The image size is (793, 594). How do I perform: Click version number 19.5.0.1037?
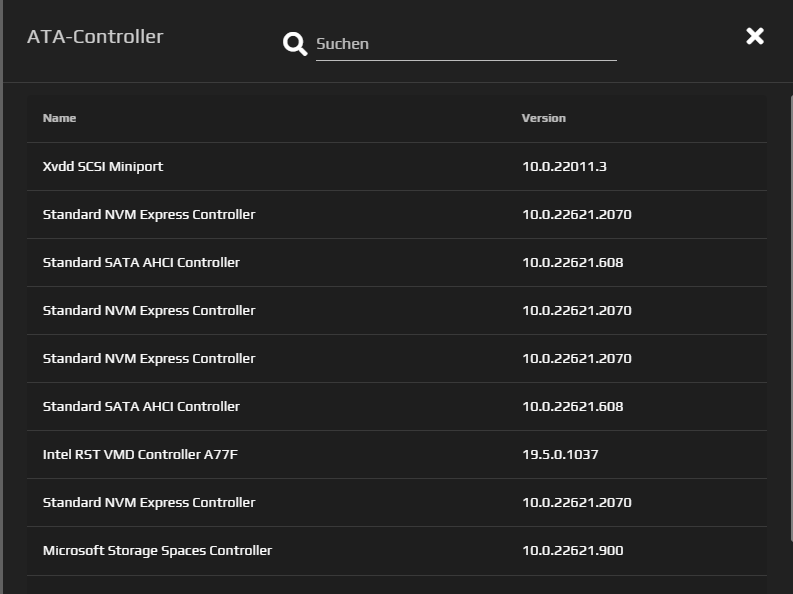coord(560,454)
